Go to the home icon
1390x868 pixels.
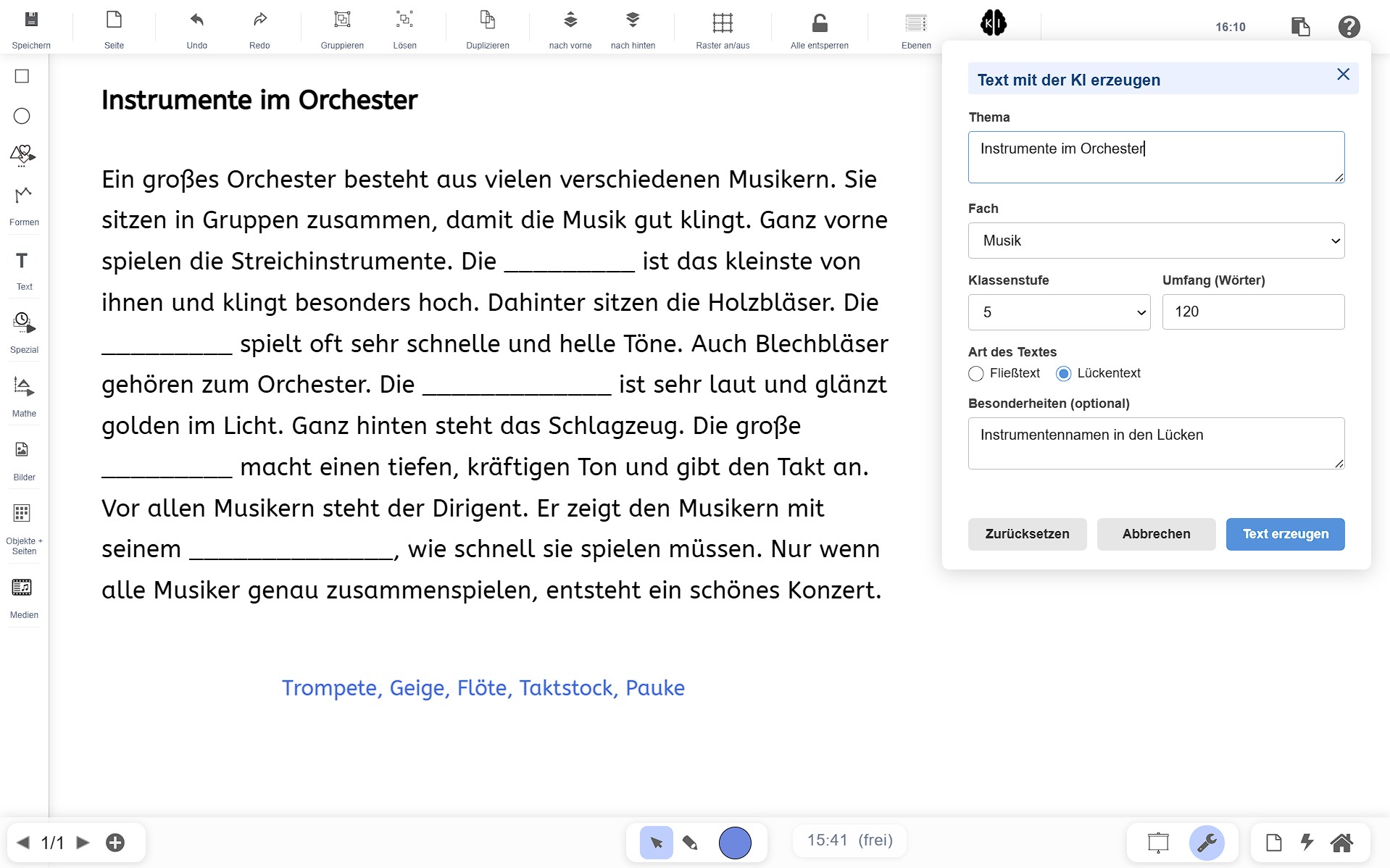pos(1341,843)
